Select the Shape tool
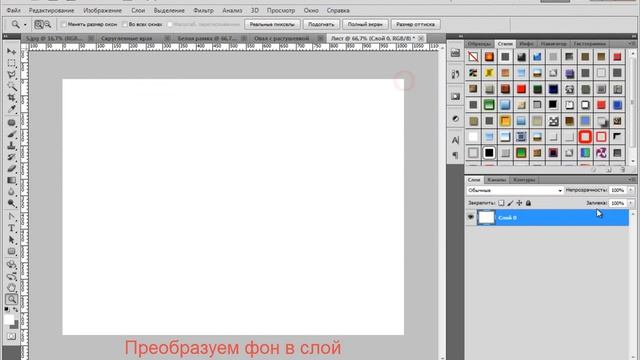Image resolution: width=640 pixels, height=360 pixels. tap(11, 251)
